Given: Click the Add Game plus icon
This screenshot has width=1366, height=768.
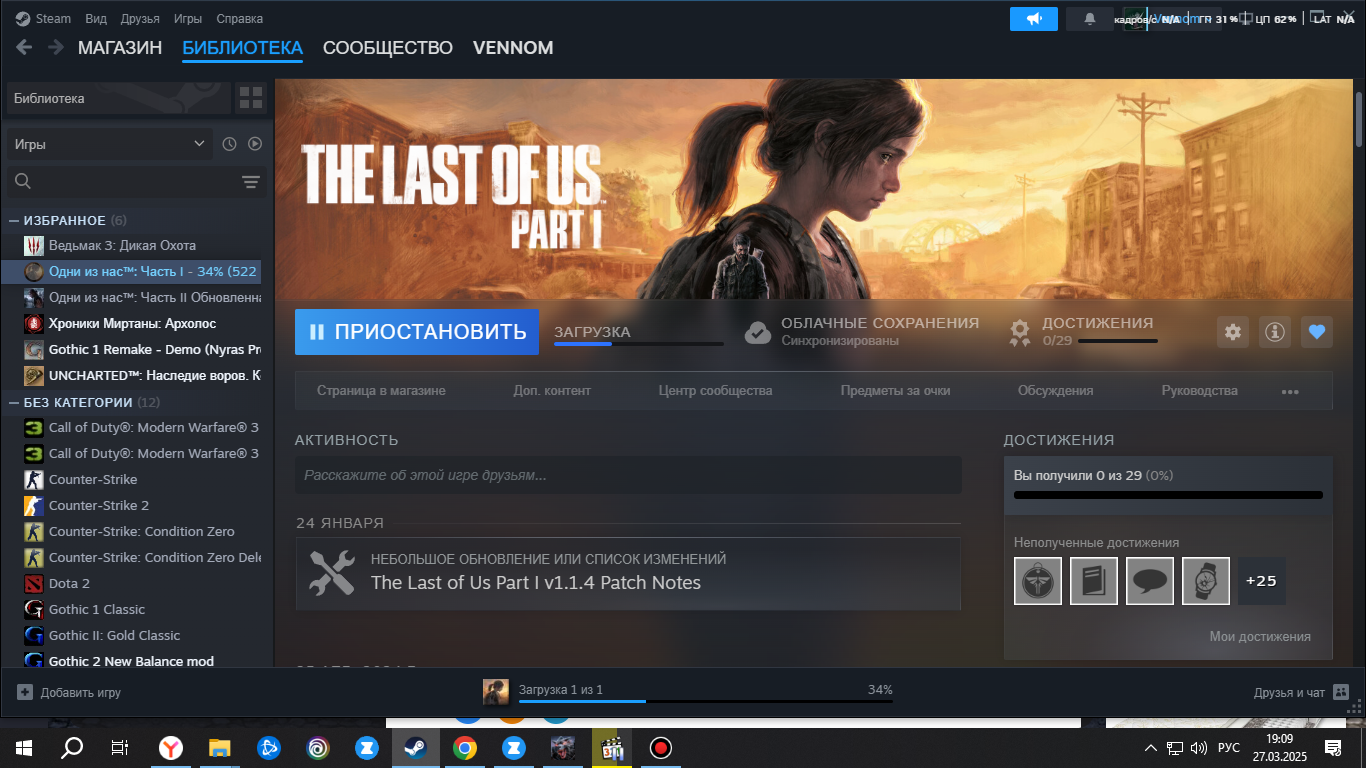Looking at the screenshot, I should point(25,692).
